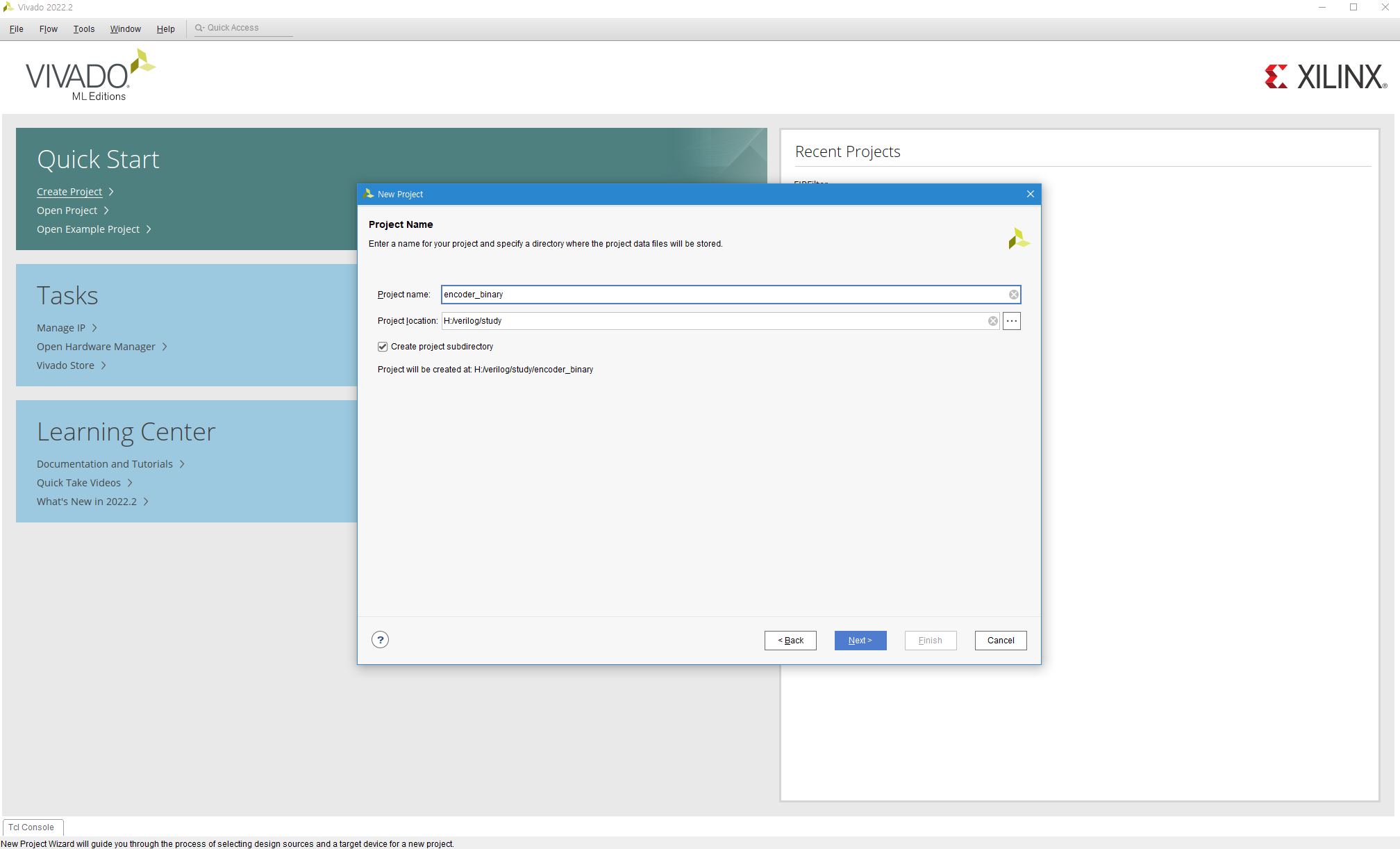
Task: Click the Xilinx logo
Action: pos(1325,77)
